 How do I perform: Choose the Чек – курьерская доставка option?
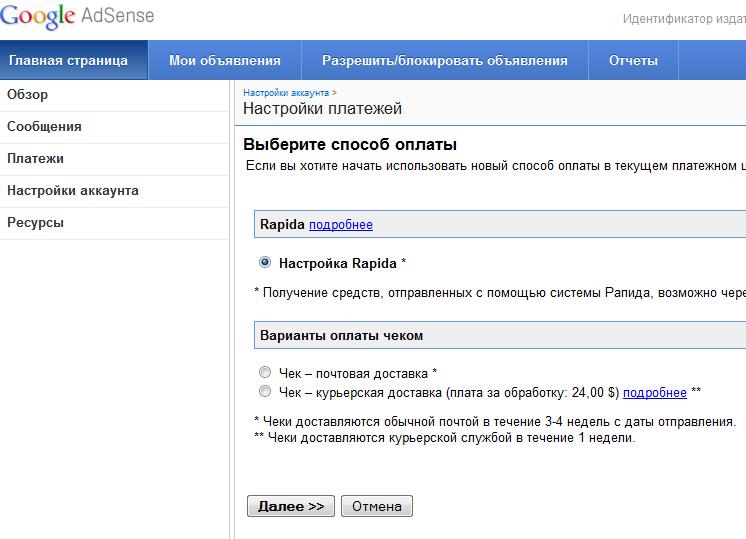pos(265,392)
